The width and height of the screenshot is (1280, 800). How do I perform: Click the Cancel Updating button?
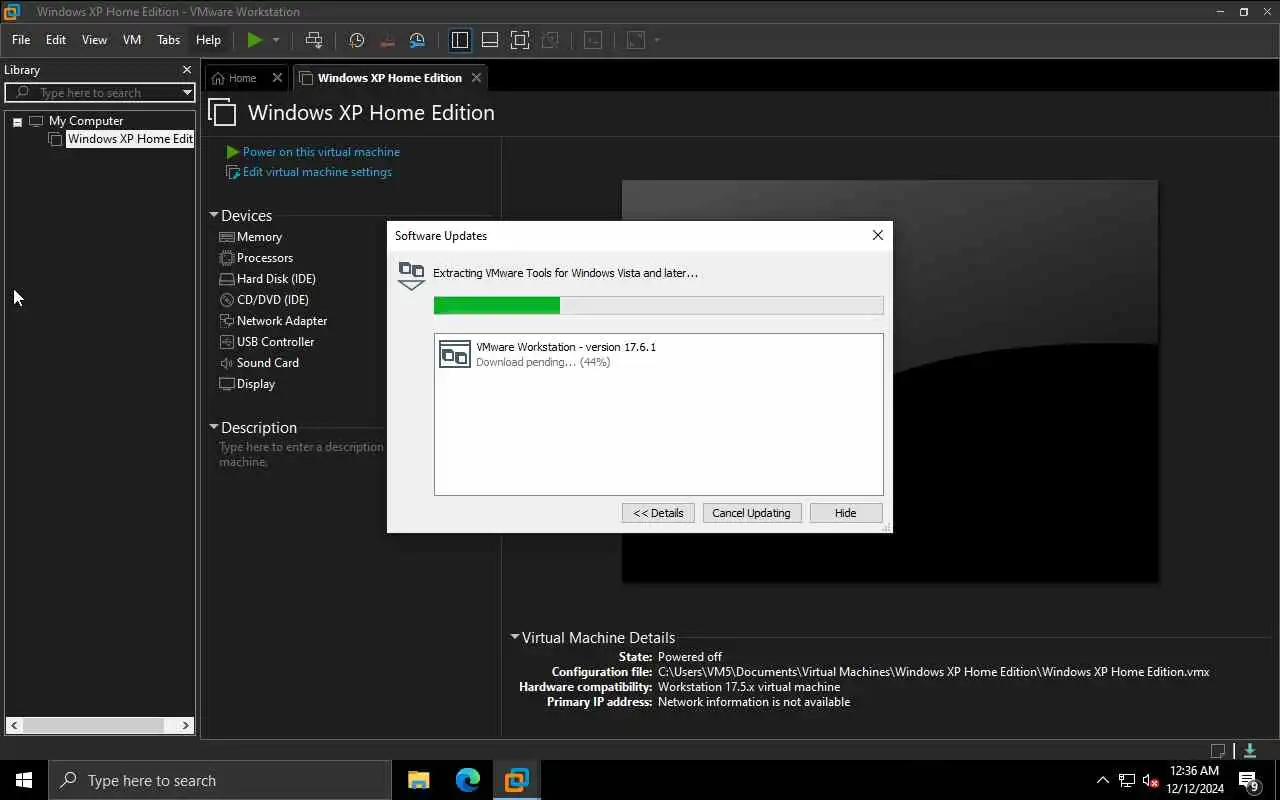751,513
